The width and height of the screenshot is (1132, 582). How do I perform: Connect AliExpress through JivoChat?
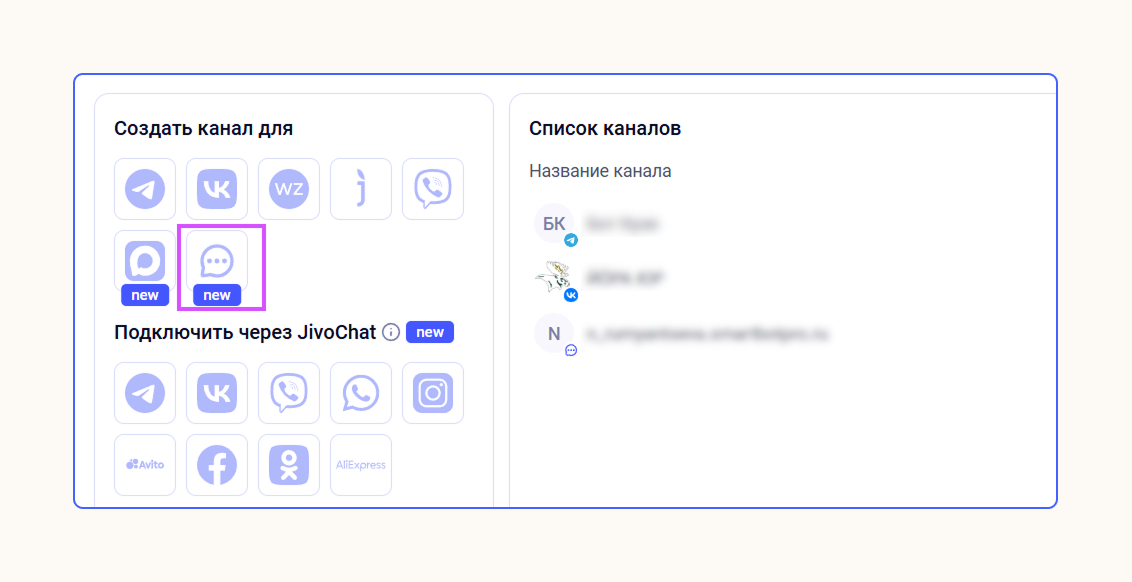tap(361, 465)
